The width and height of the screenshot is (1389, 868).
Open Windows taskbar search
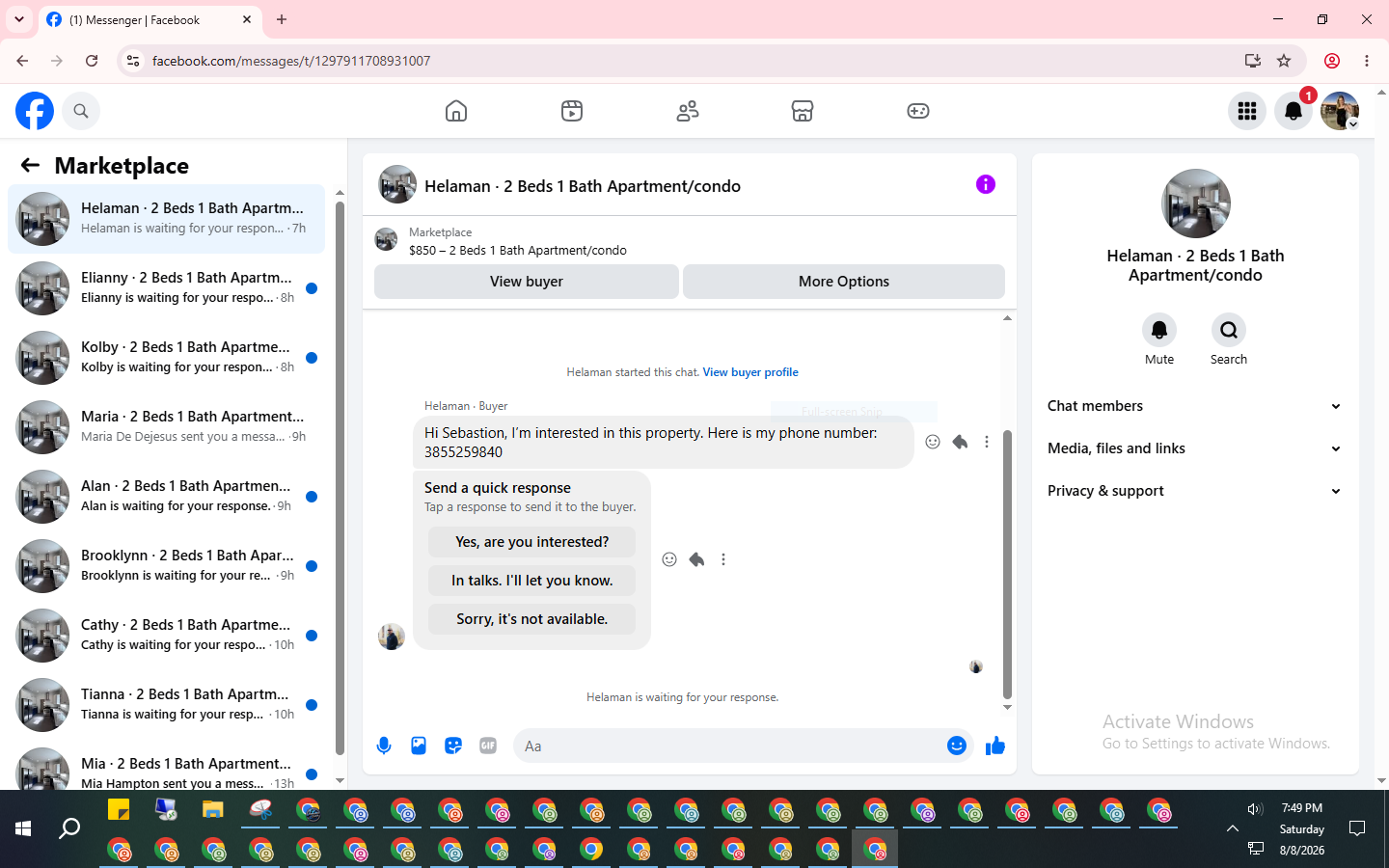click(69, 828)
